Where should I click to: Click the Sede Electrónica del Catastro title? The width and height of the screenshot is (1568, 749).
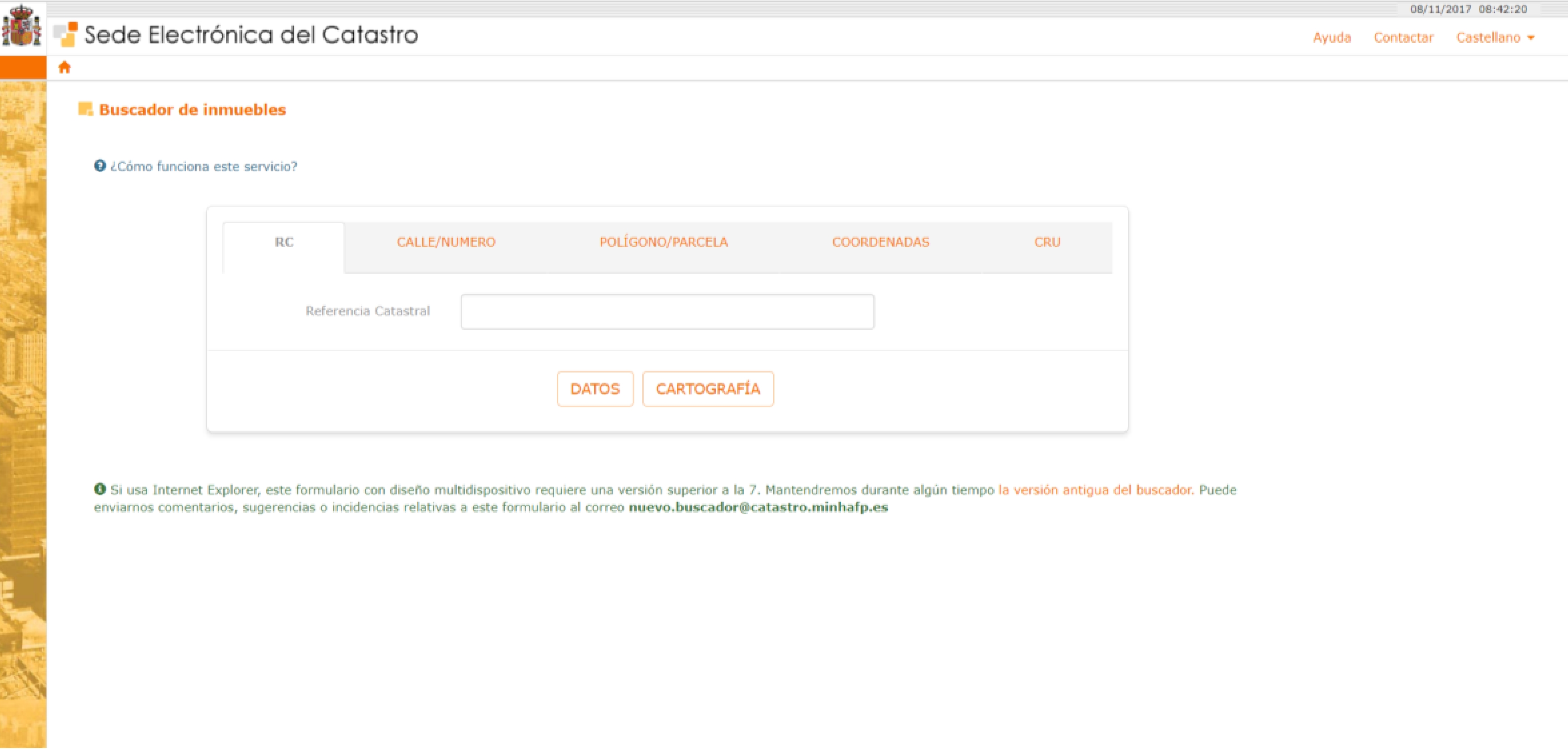coord(251,35)
